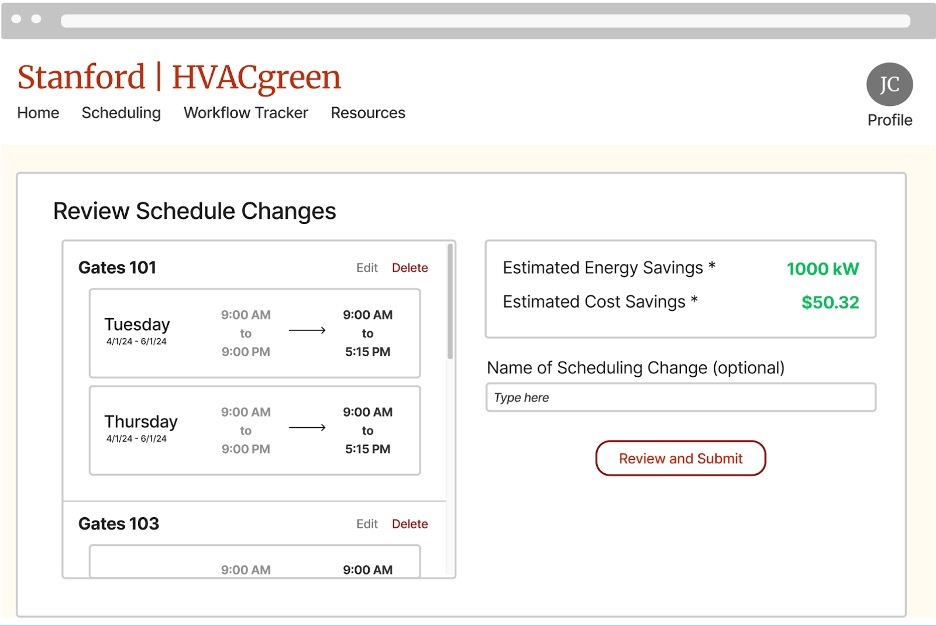Click the Gates 101 heading

(118, 267)
